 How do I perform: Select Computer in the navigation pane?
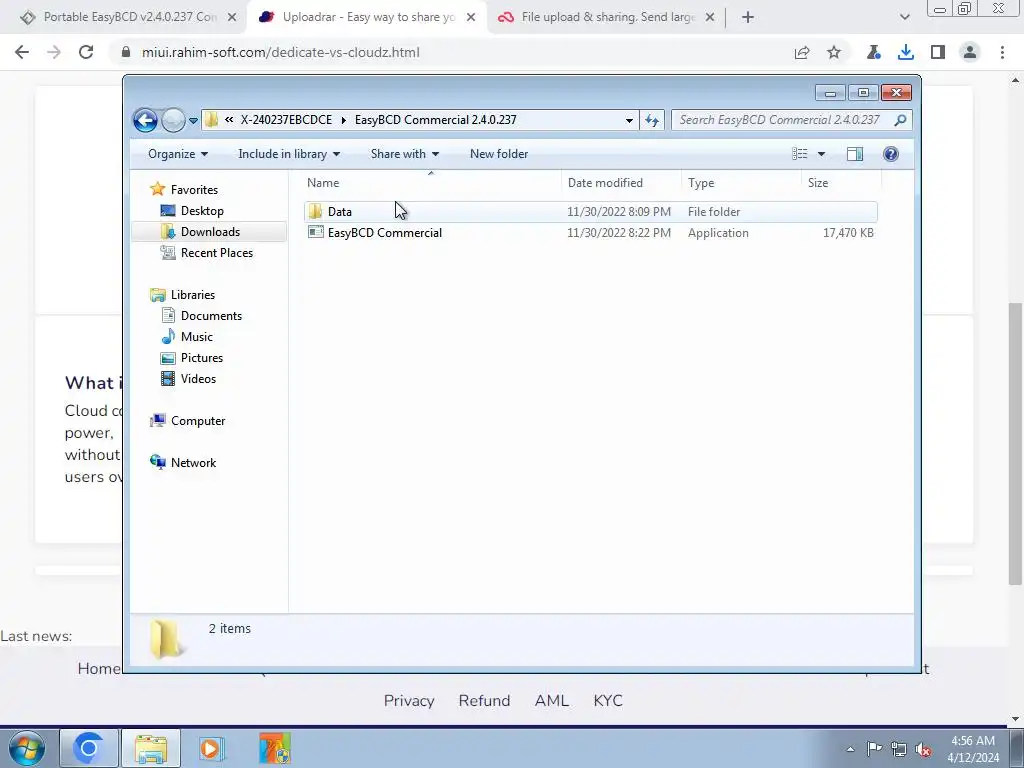coord(198,421)
